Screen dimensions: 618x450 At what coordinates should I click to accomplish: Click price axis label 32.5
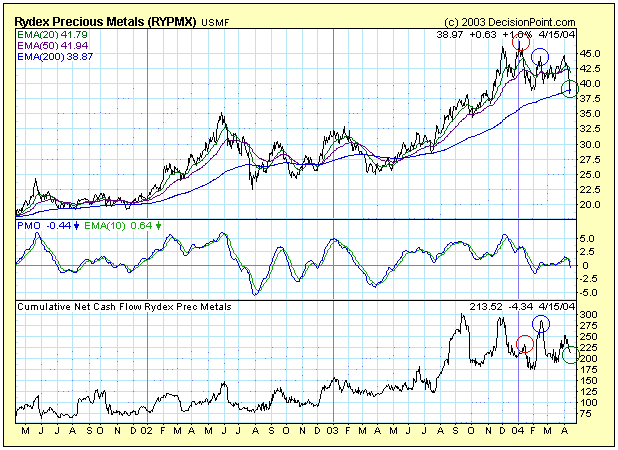click(590, 129)
